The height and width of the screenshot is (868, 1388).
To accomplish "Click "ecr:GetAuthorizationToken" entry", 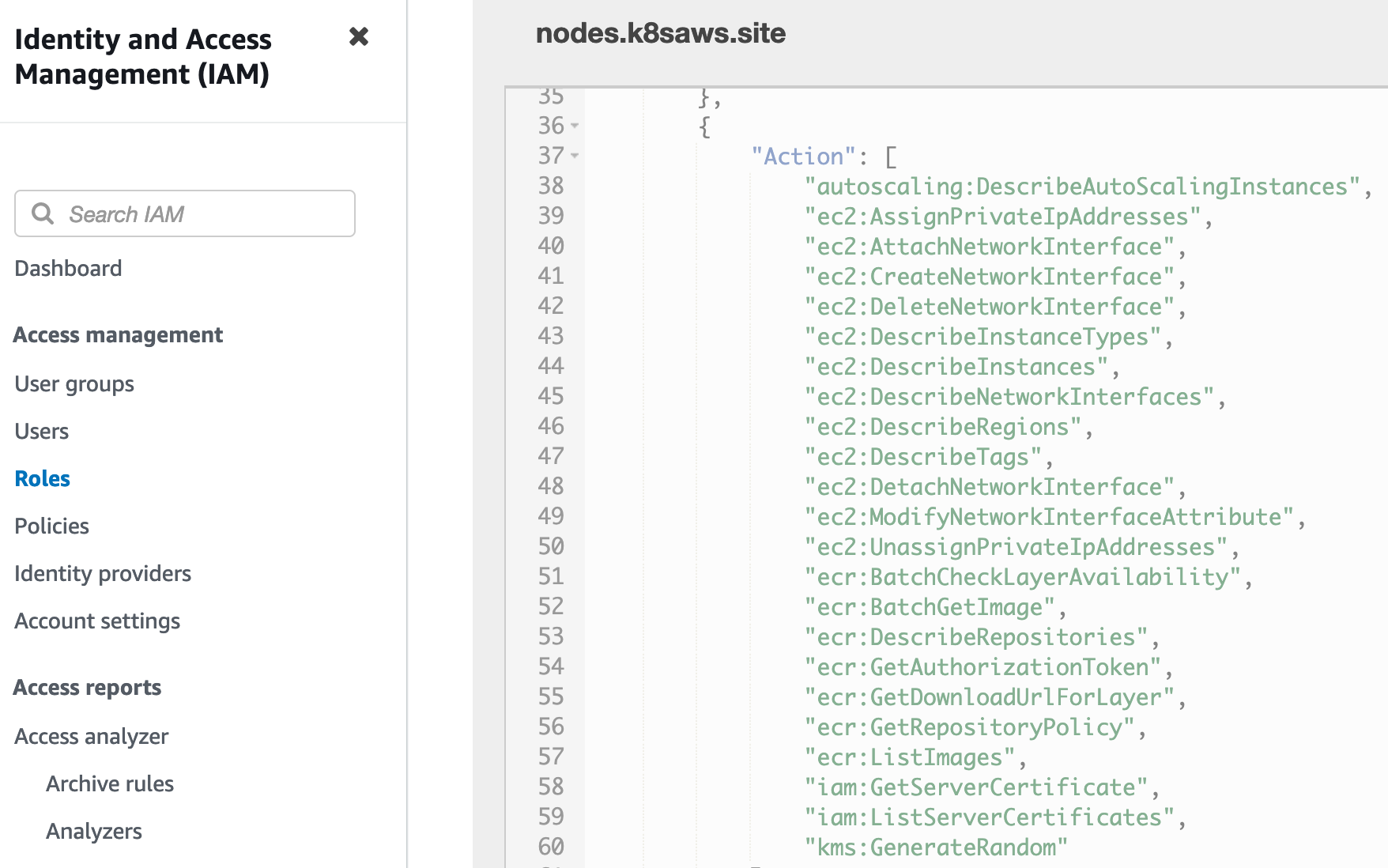I will point(983,667).
